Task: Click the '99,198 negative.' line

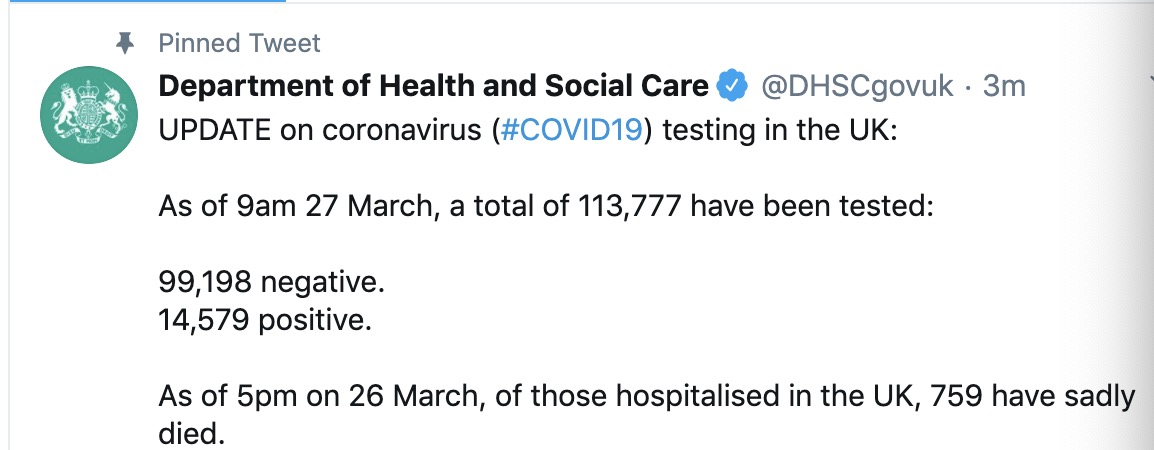Action: 272,282
